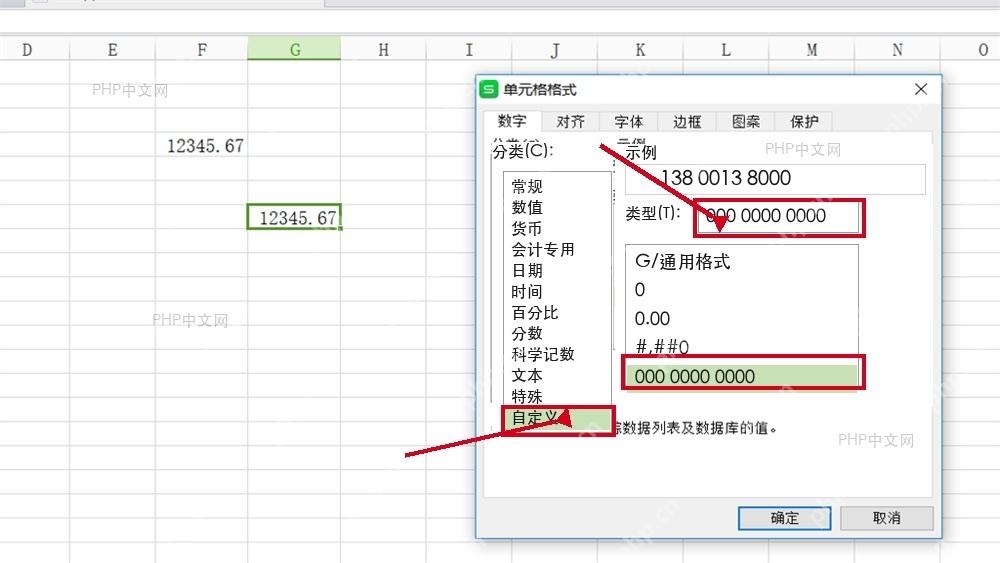Click cell 12345.67 in column F
Image resolution: width=1000 pixels, height=563 pixels.
click(x=202, y=145)
